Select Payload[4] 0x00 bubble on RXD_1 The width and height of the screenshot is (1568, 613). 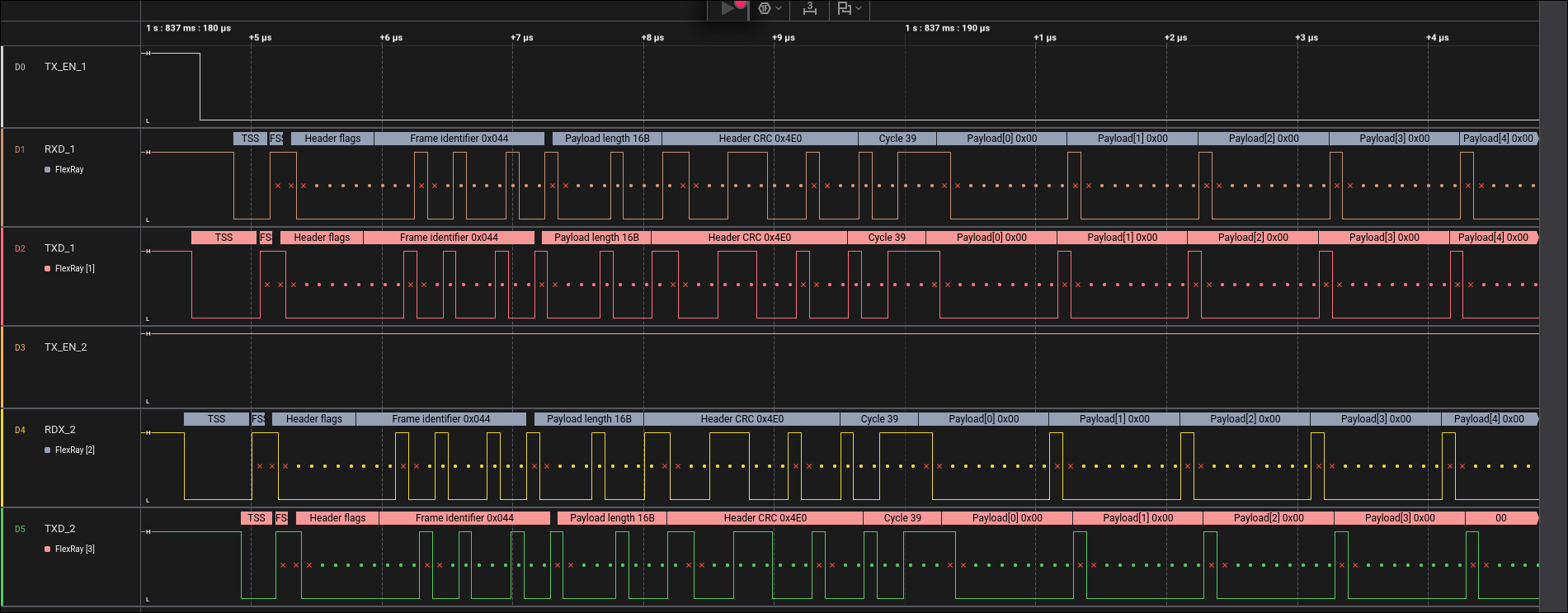pyautogui.click(x=1499, y=139)
